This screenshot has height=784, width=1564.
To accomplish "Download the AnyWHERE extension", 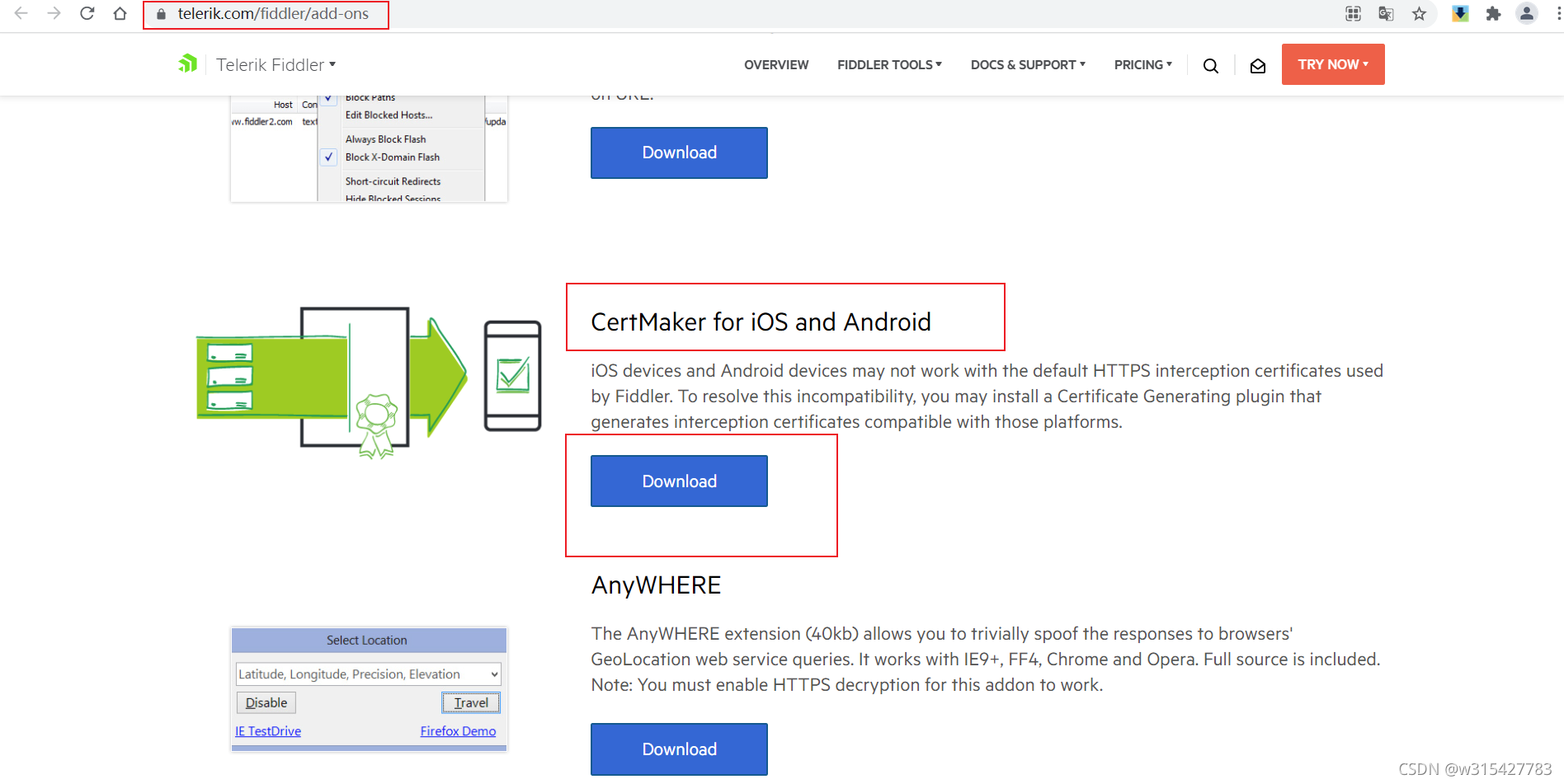I will (679, 749).
